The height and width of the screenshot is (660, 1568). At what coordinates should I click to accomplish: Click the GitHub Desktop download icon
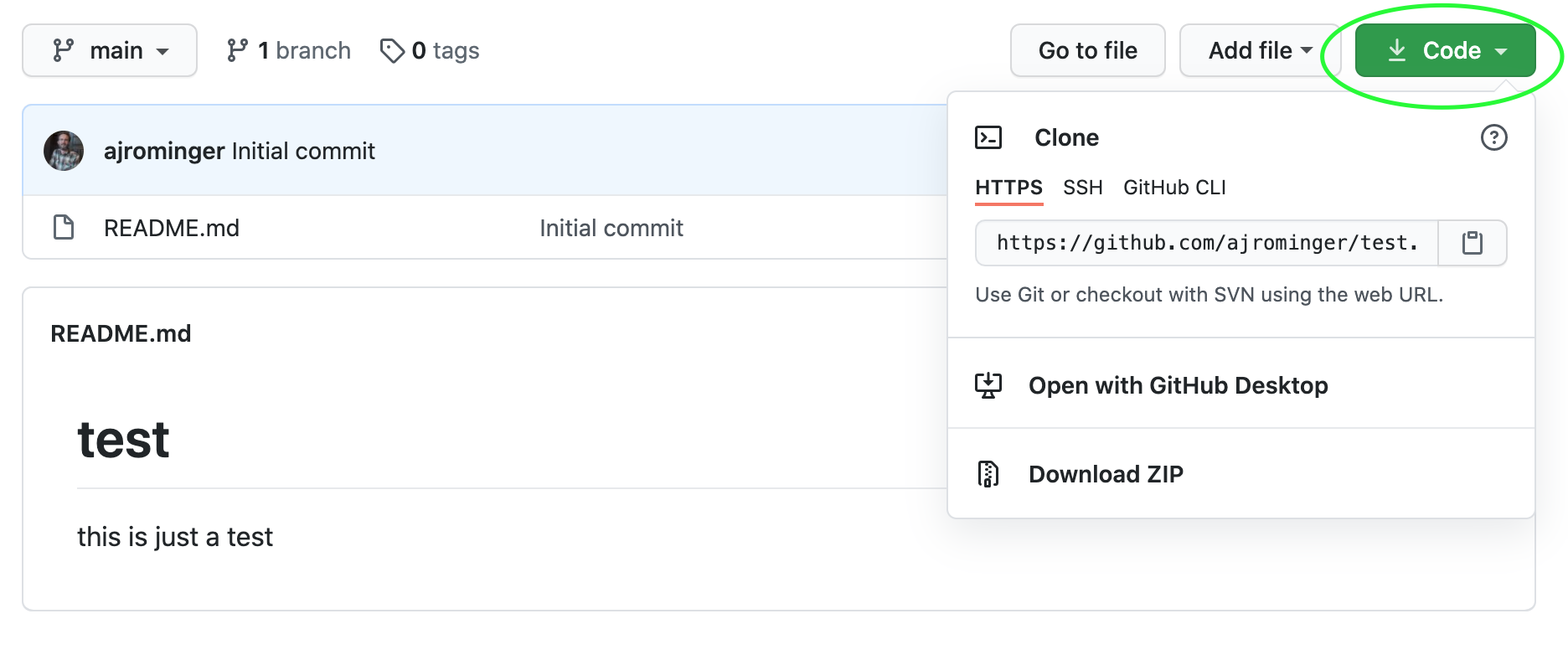[x=988, y=385]
